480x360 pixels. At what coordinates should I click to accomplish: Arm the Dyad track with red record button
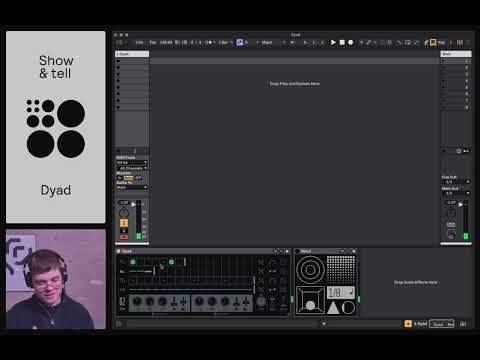[x=124, y=237]
